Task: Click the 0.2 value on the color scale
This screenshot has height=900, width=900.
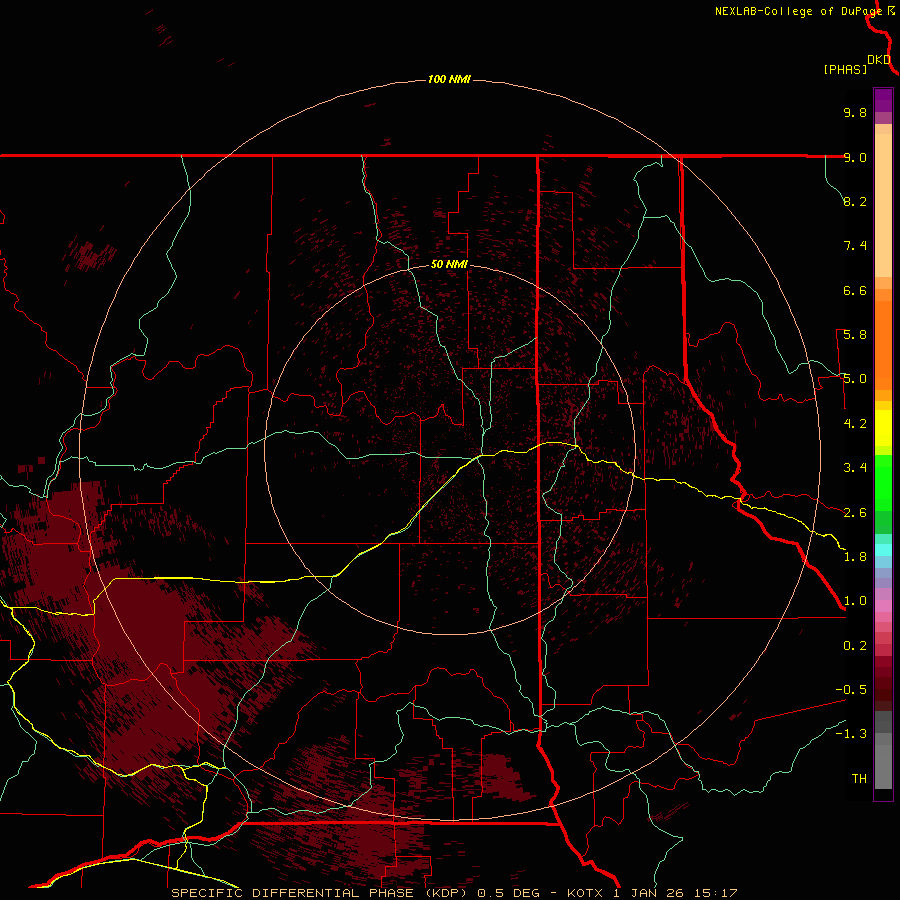Action: (855, 646)
